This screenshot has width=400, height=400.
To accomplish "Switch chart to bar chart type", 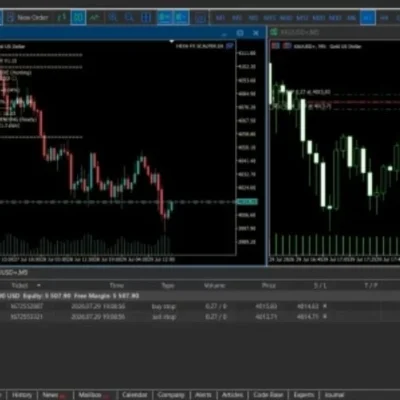I will point(62,17).
